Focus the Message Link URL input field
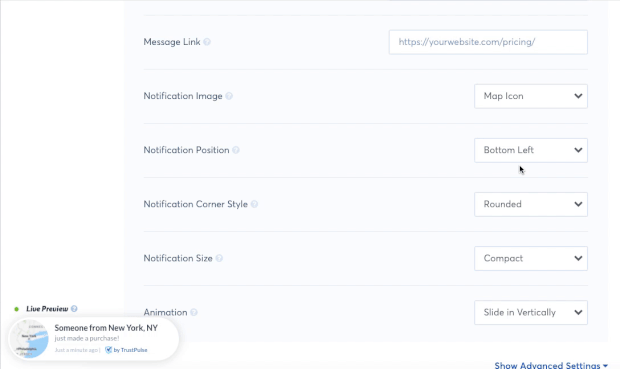This screenshot has width=620, height=369. (x=488, y=42)
